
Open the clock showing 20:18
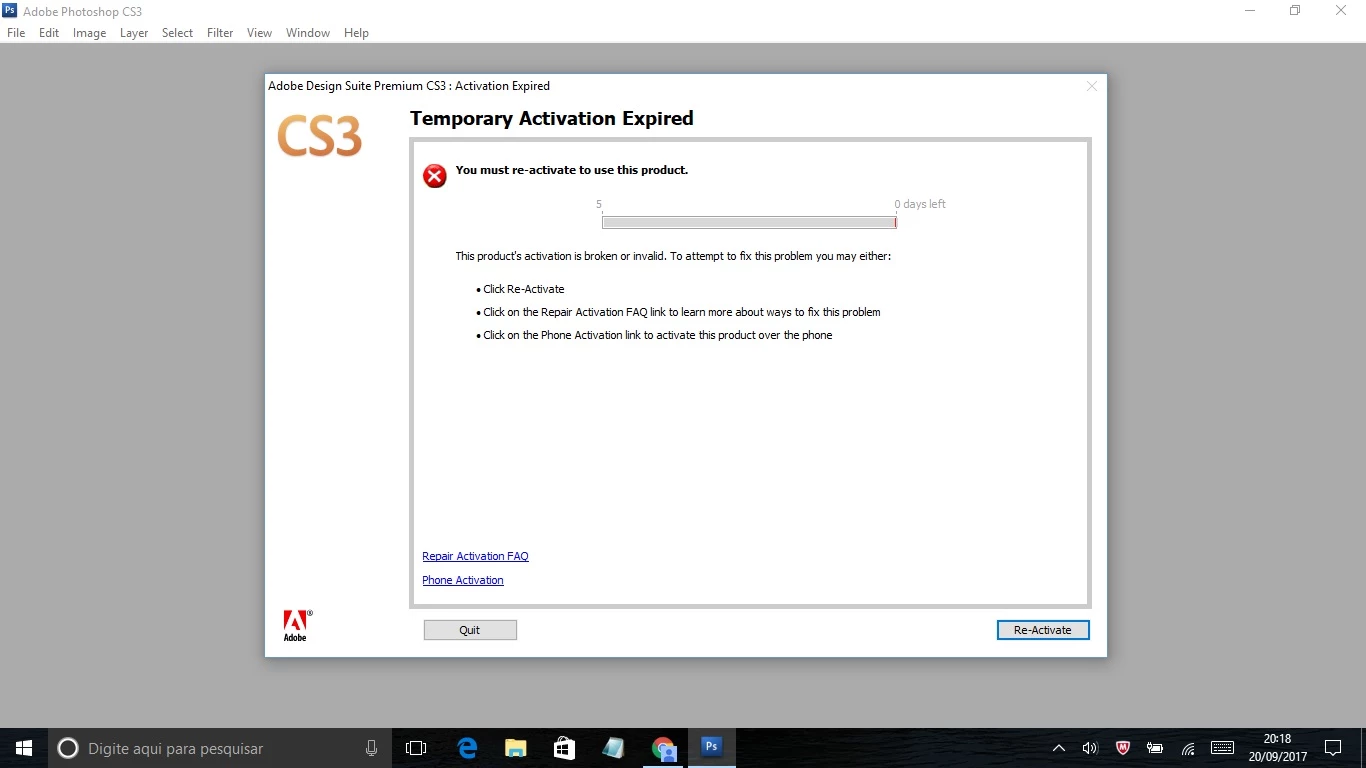coord(1277,748)
